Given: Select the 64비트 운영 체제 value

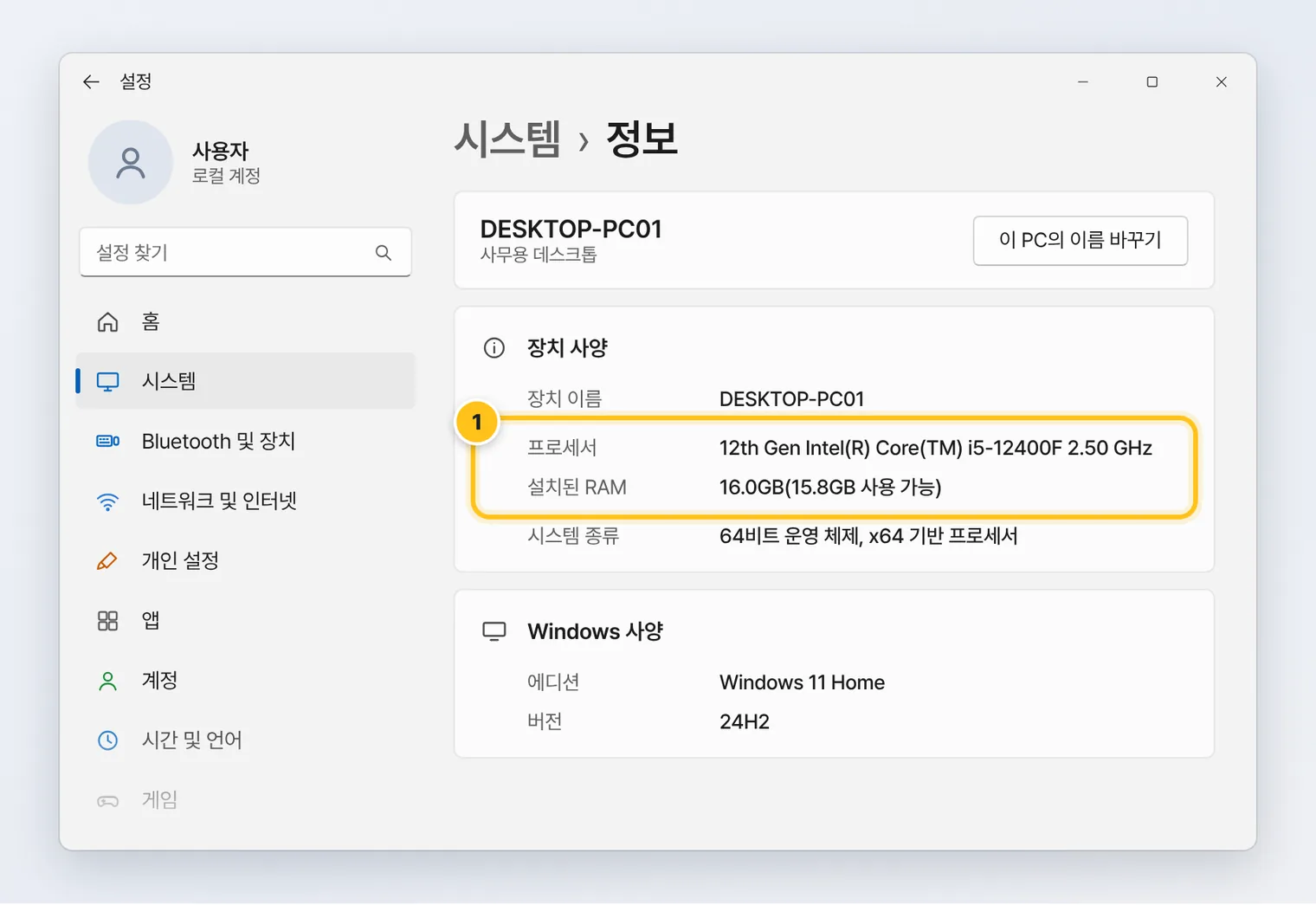Looking at the screenshot, I should point(868,536).
